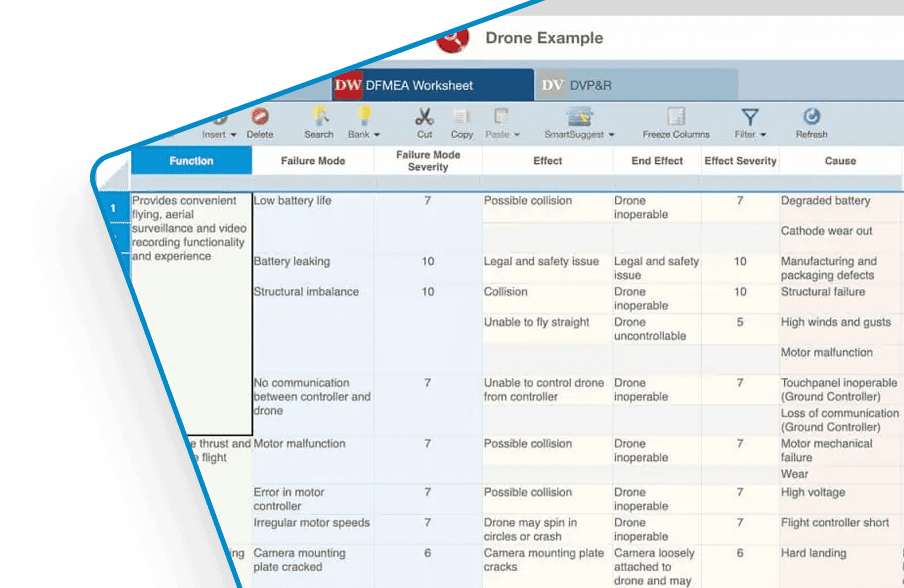Select row number 1 header

tap(113, 208)
